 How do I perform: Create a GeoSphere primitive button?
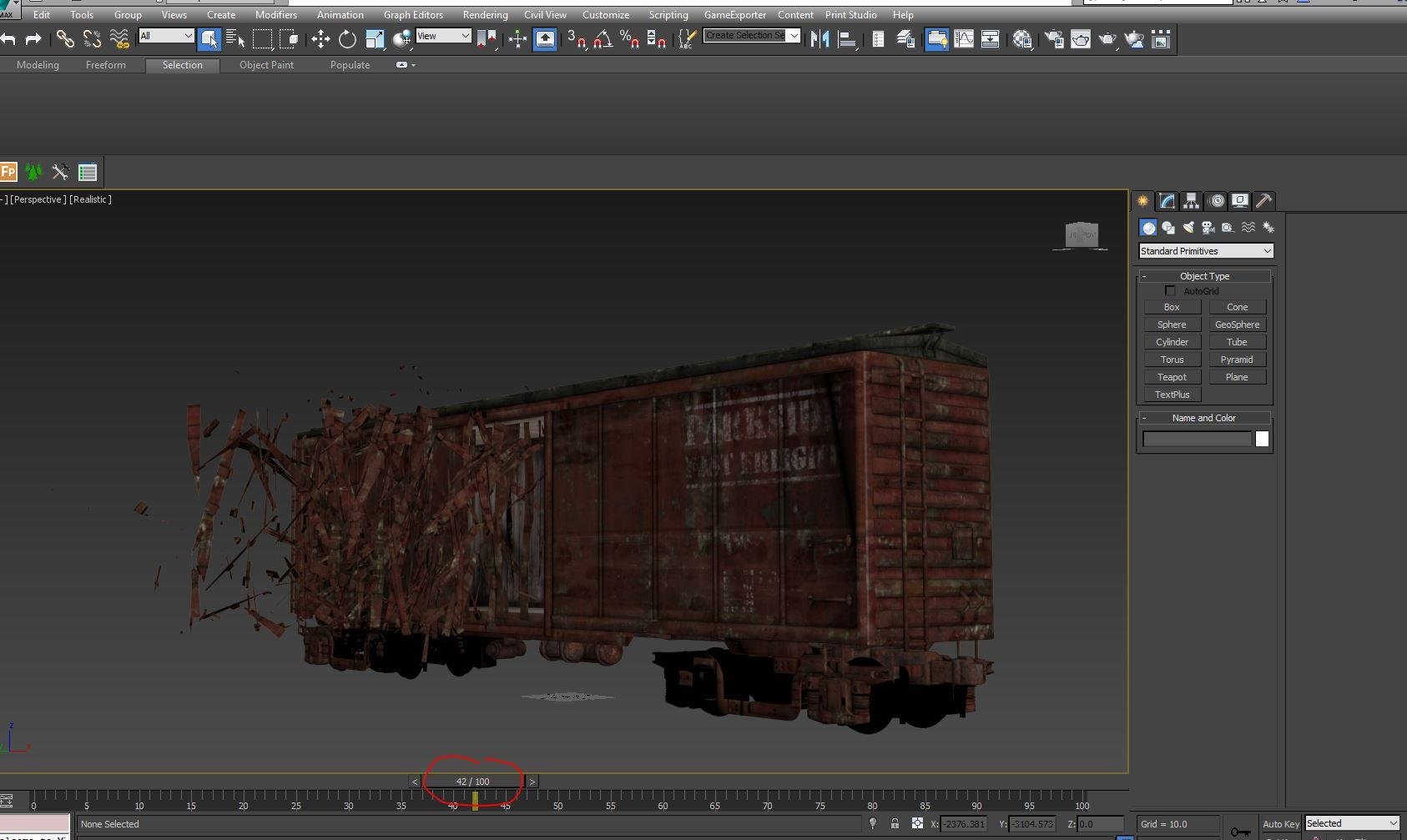coord(1237,324)
